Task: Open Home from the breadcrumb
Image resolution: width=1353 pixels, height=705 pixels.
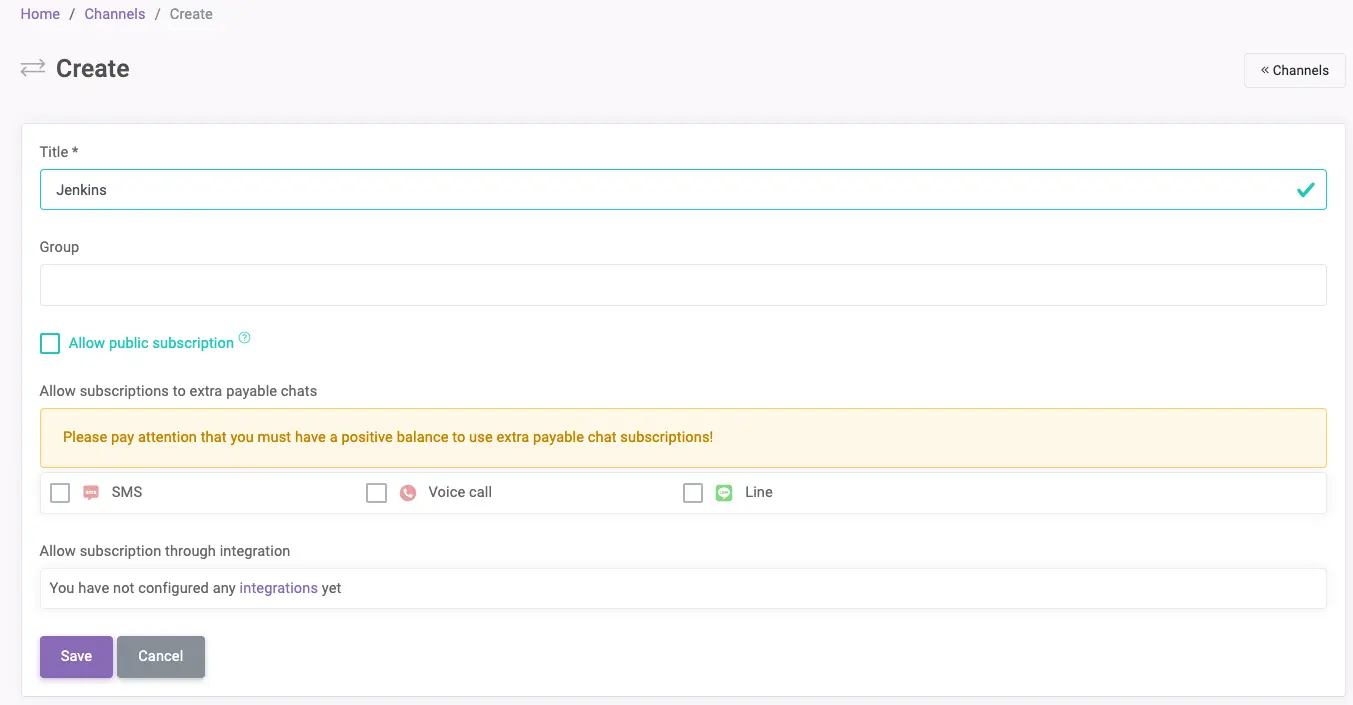Action: (39, 13)
